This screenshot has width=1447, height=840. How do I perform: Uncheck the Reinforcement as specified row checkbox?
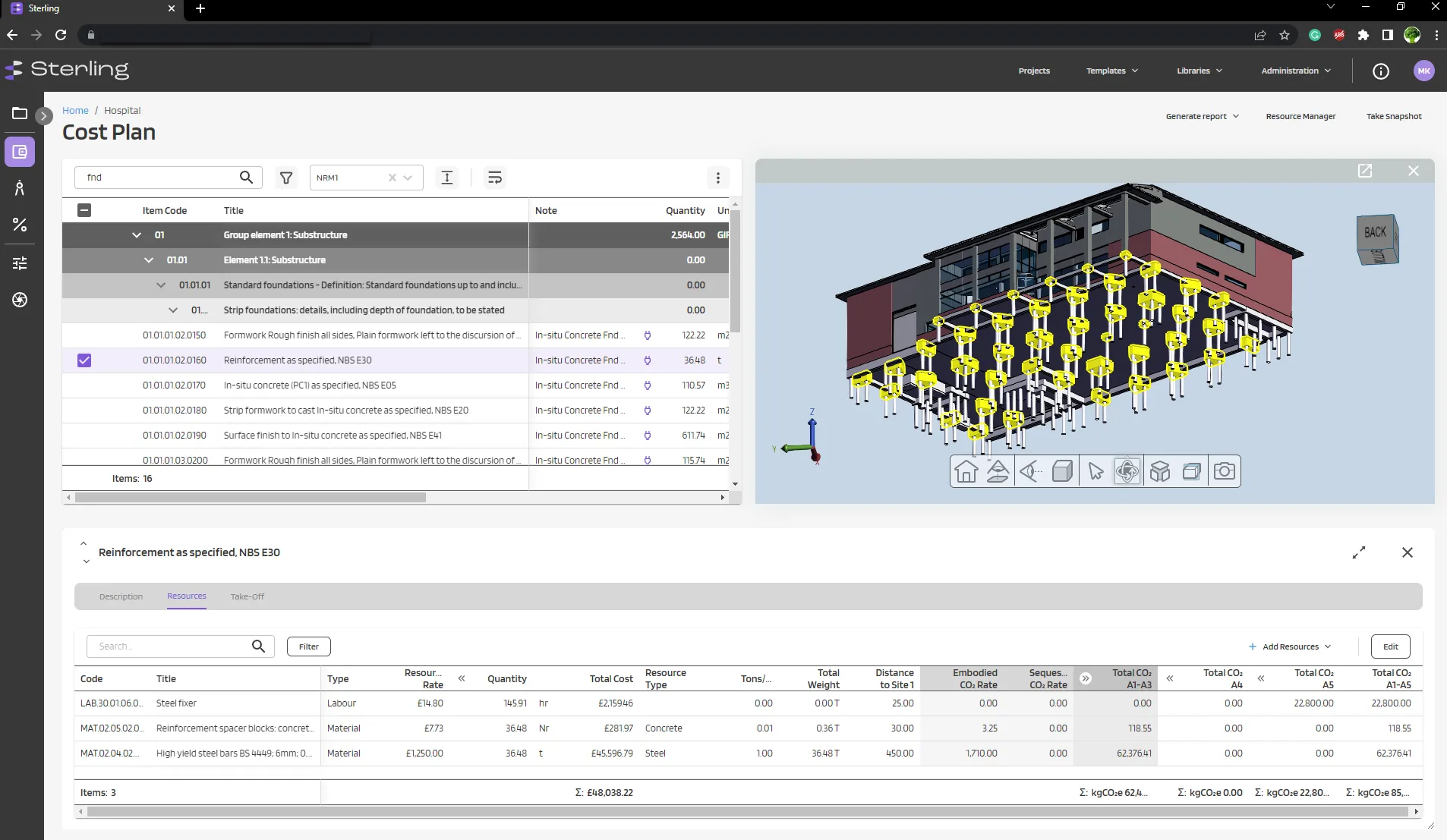tap(84, 360)
